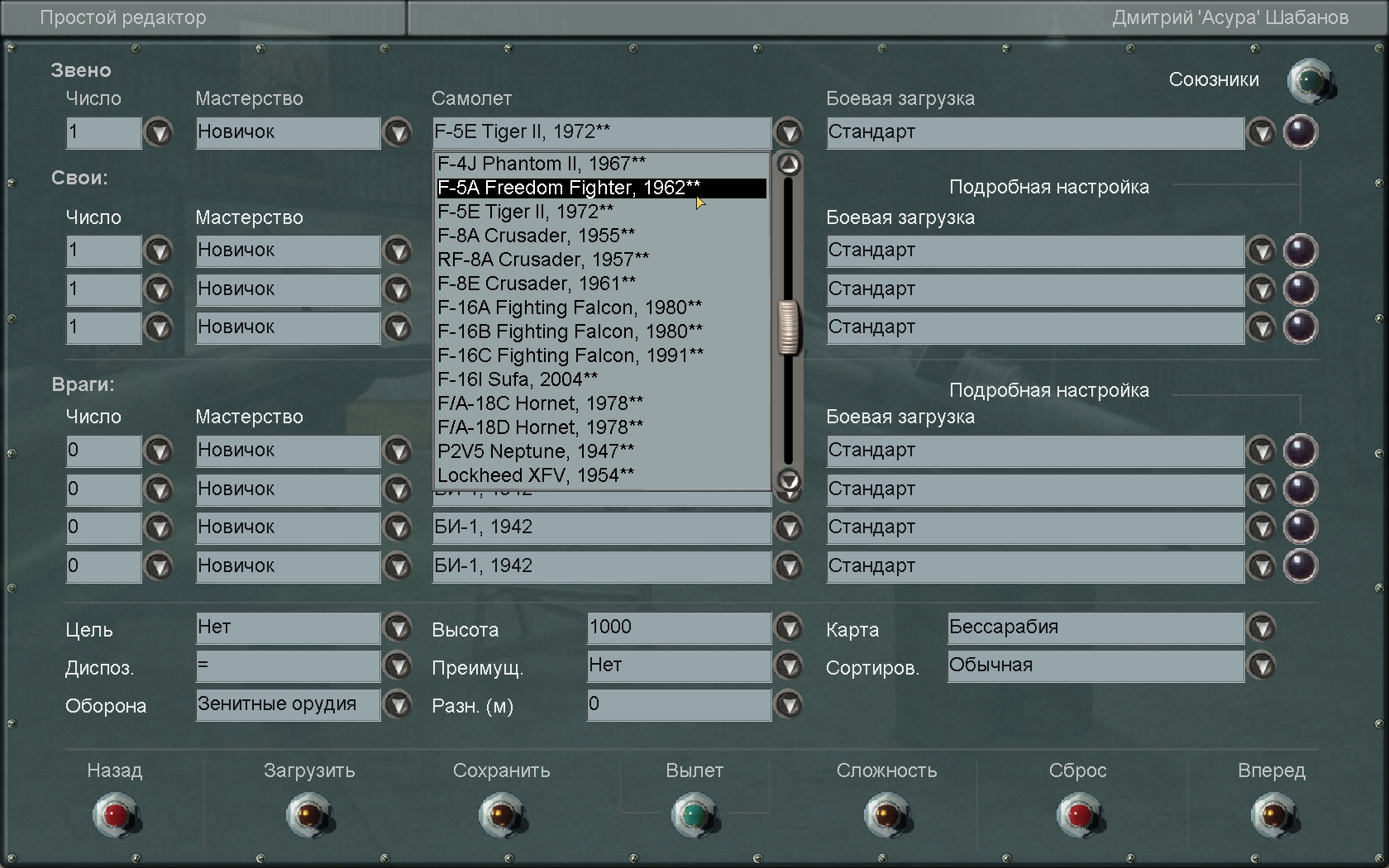Click the Высота field showing 1000

680,627
